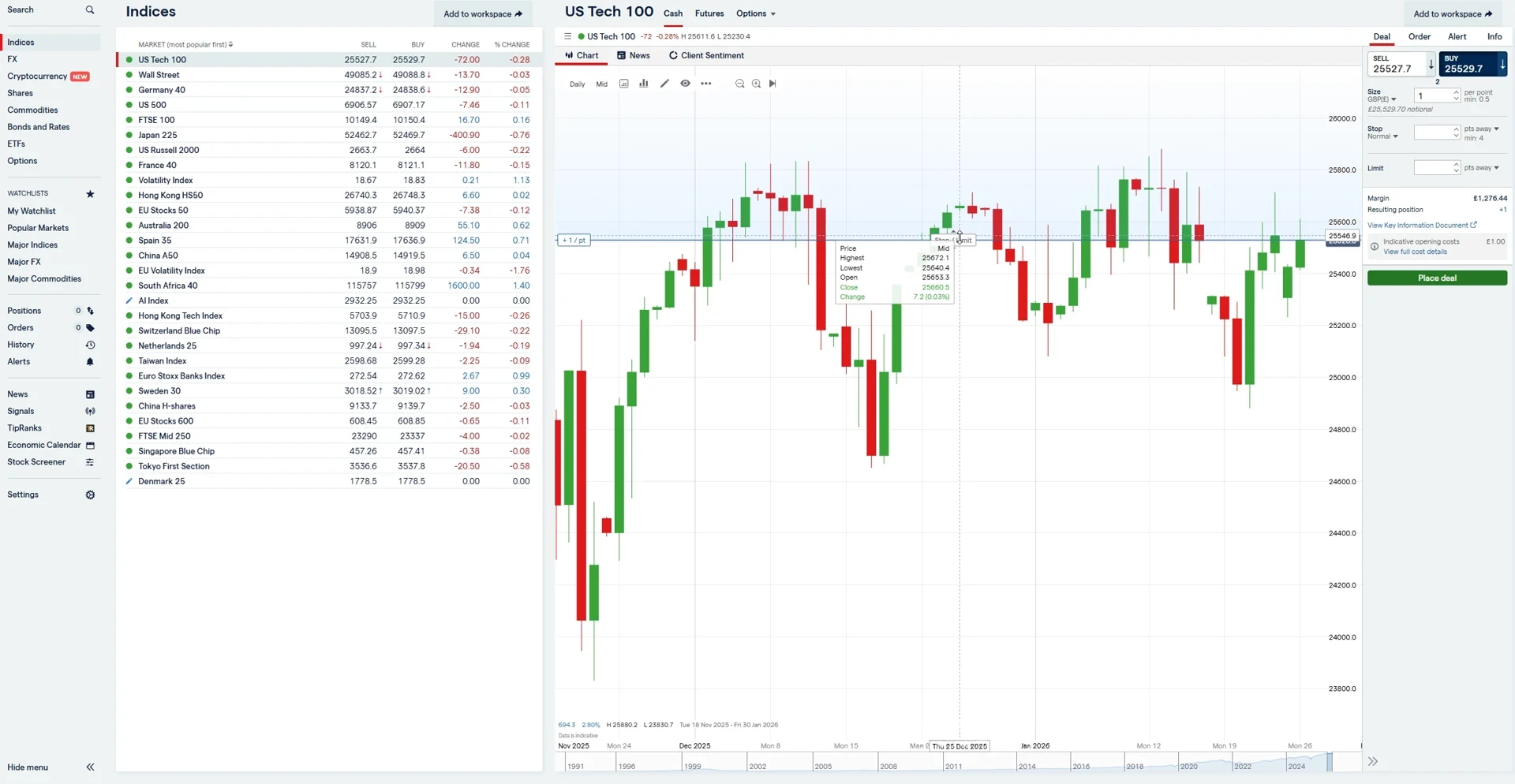Viewport: 1515px width, 784px height.
Task: Zoom out the chart
Action: coord(739,84)
